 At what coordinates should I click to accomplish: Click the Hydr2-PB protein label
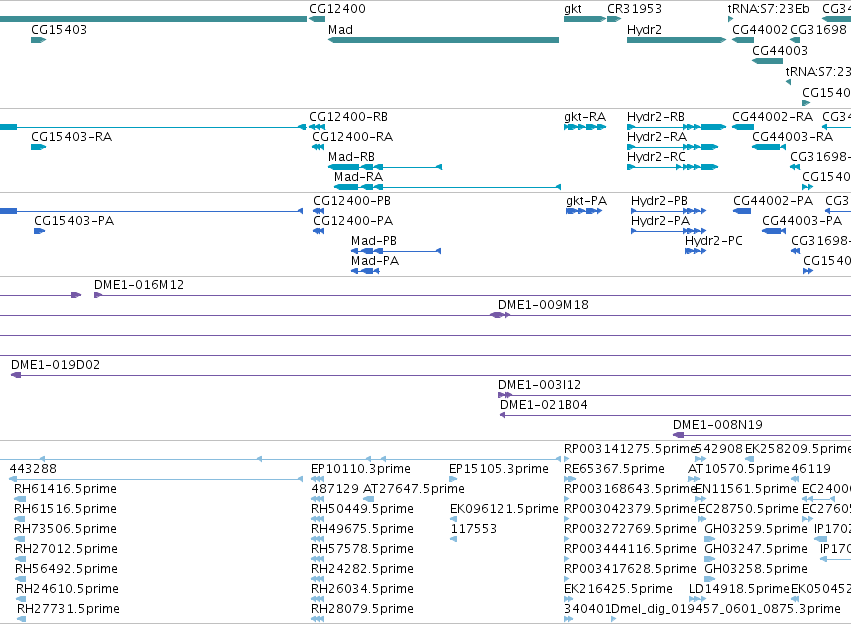(659, 201)
